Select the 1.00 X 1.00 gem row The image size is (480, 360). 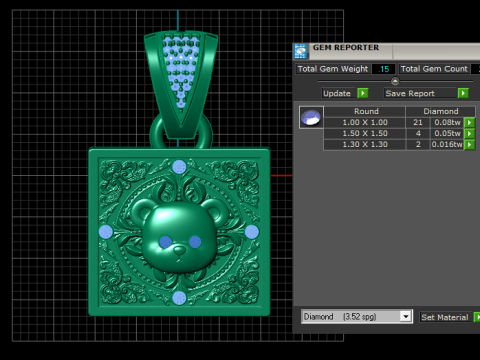pos(365,122)
